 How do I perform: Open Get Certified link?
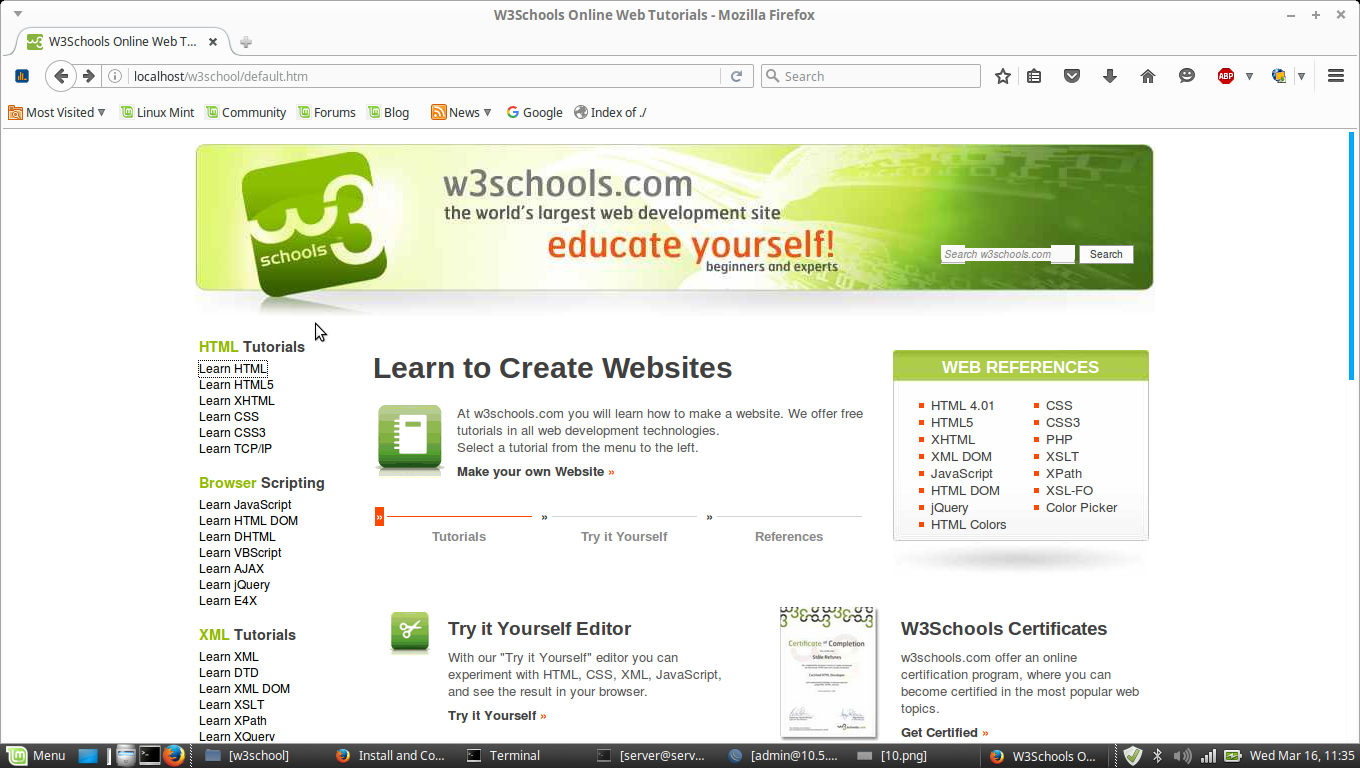coord(944,732)
